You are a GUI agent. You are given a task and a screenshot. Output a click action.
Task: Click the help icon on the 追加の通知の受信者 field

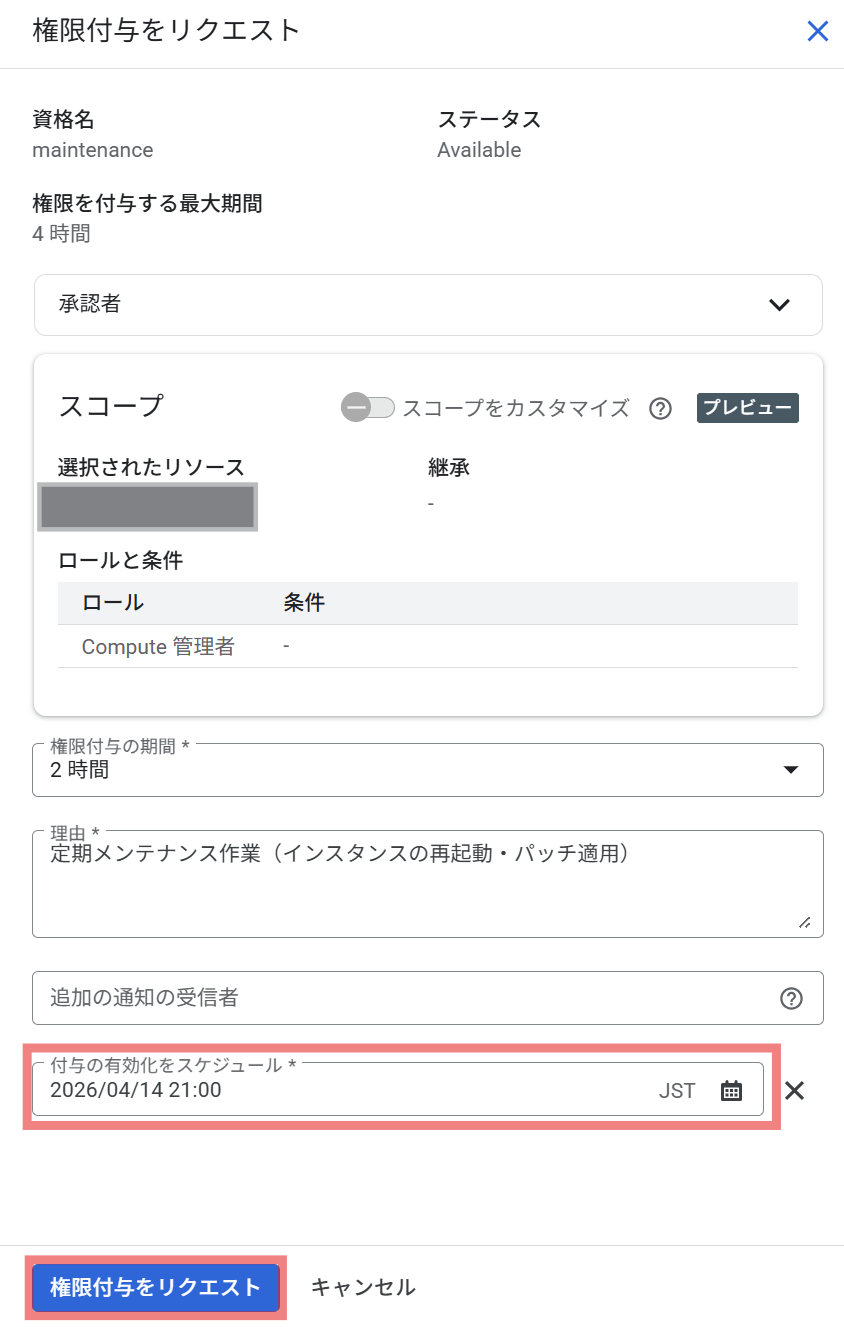pyautogui.click(x=791, y=997)
